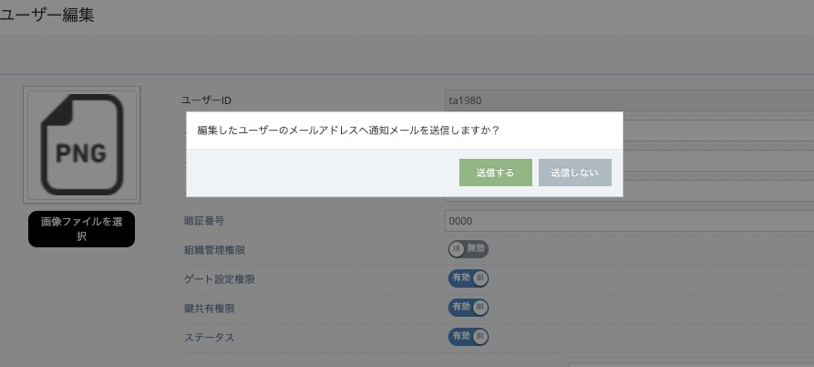Viewport: 814px width, 367px height.
Task: Choose 送信しない in the dialog
Action: click(x=575, y=172)
